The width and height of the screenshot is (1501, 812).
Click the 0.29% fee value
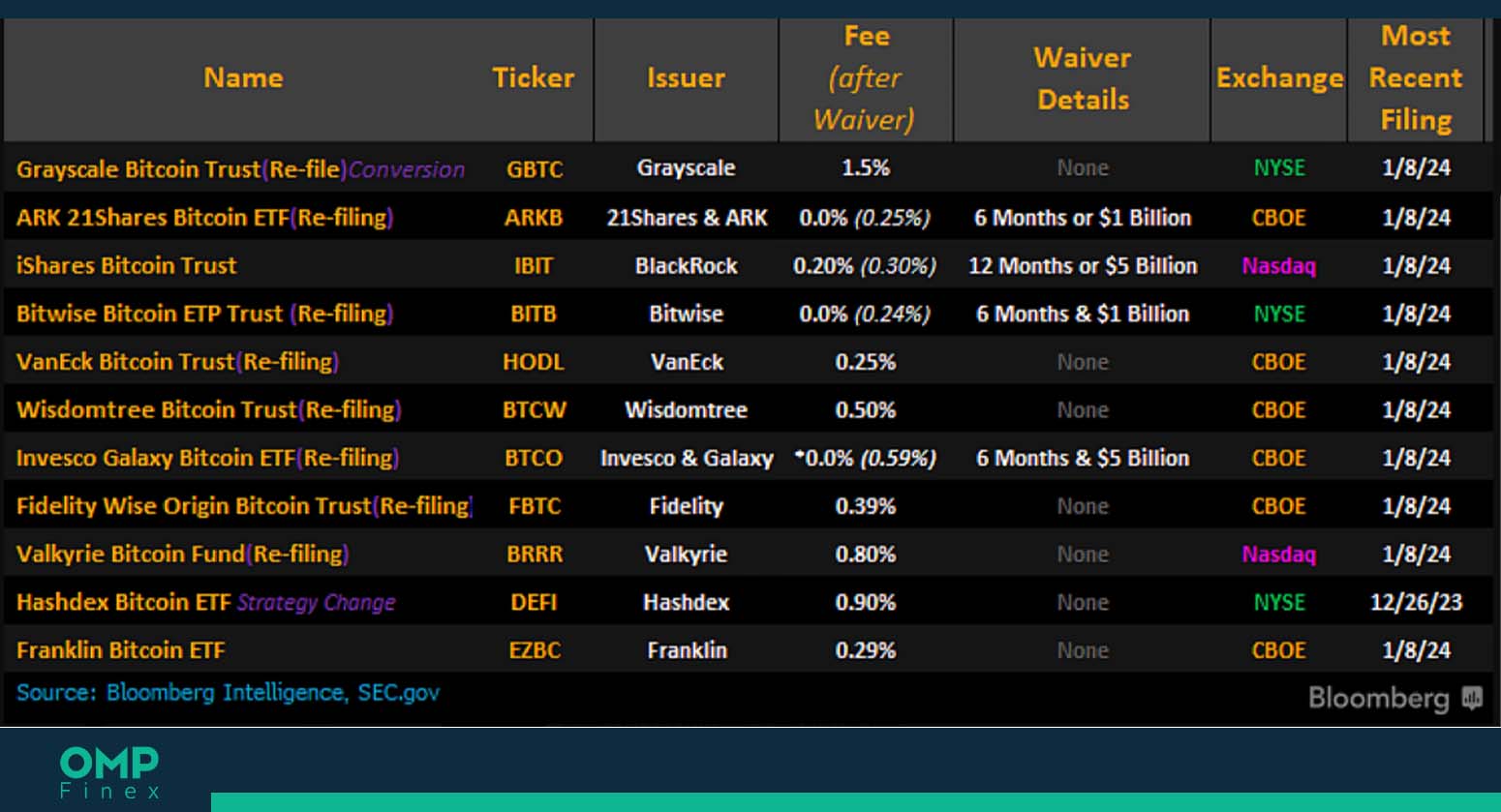(866, 650)
